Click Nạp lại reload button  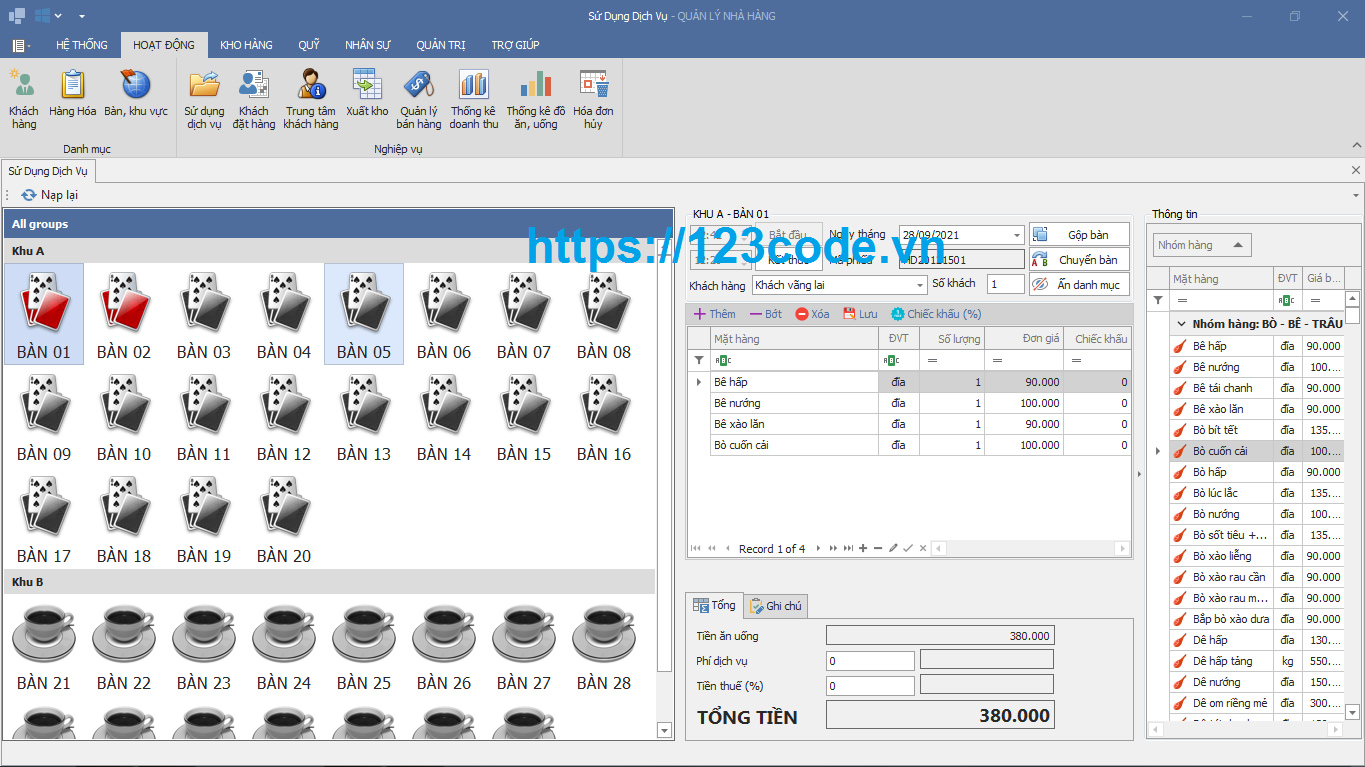49,195
